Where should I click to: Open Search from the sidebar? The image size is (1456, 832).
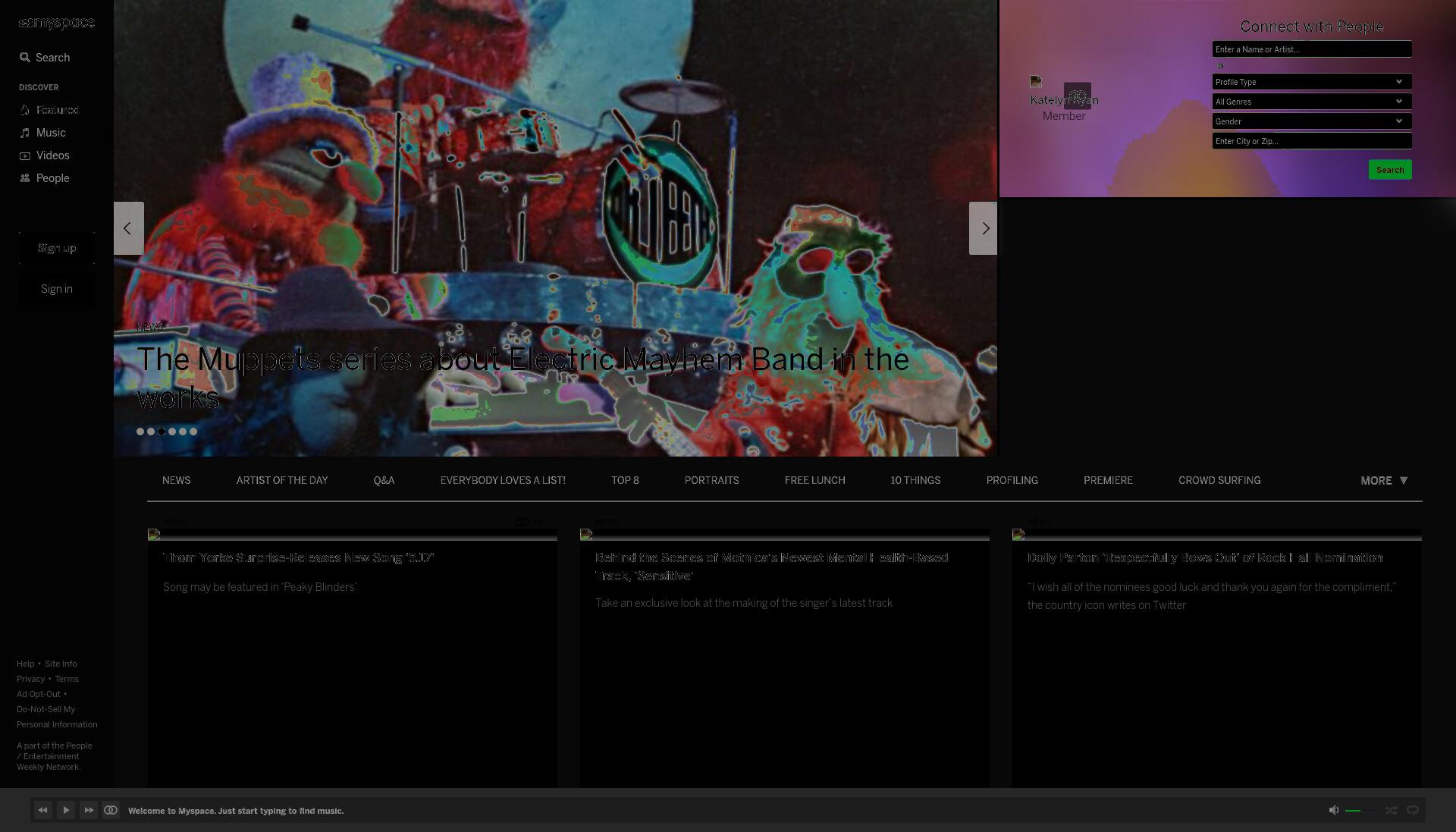point(45,58)
